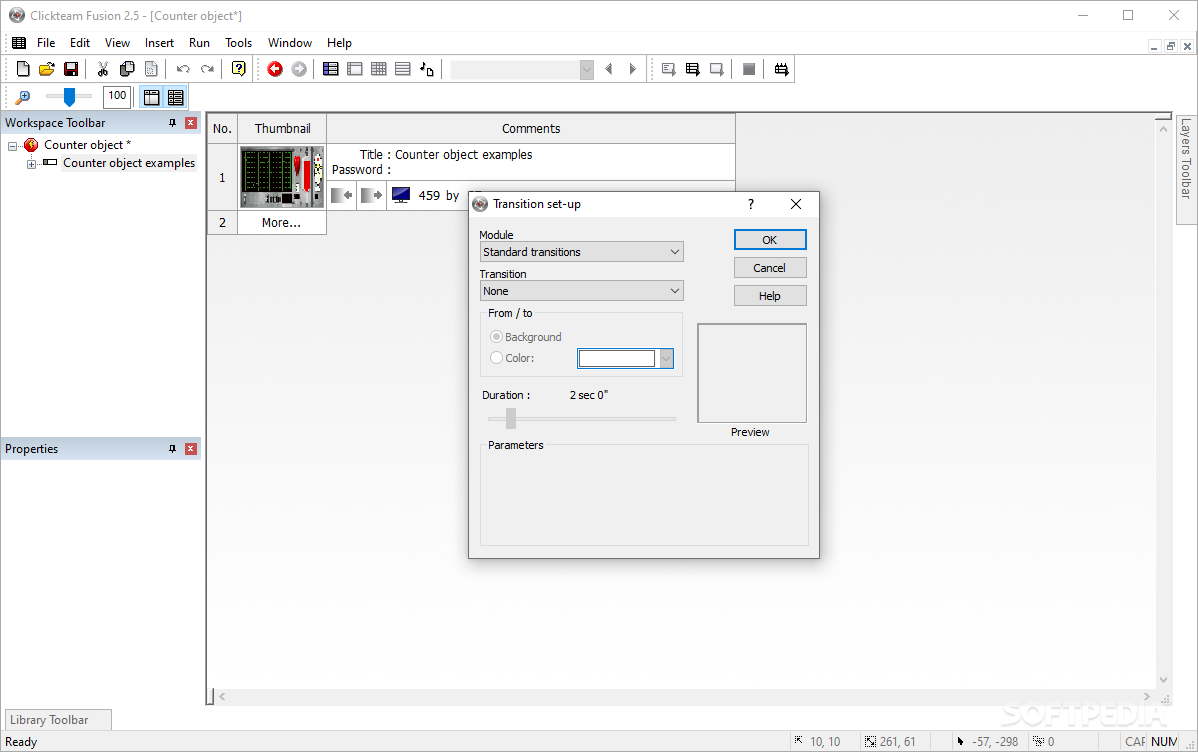Open the Window menu
Screen dimensions: 1198x752
290,43
